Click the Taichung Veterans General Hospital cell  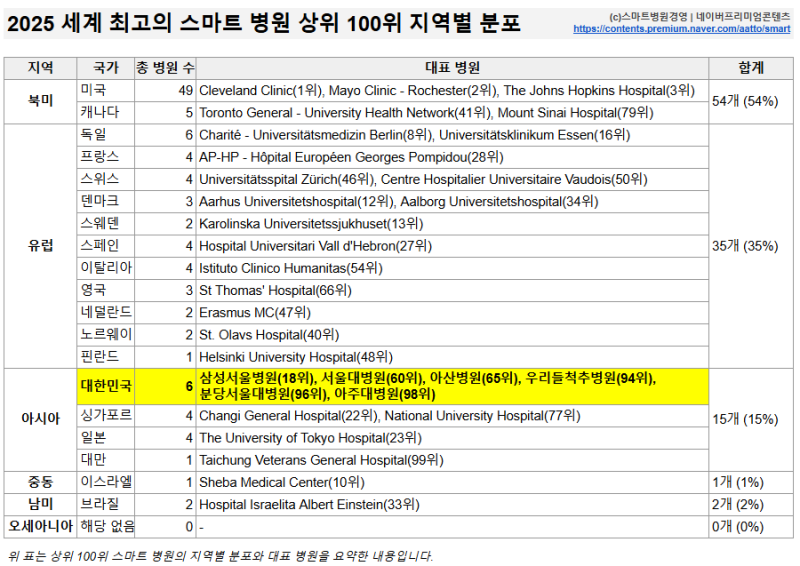(x=452, y=460)
